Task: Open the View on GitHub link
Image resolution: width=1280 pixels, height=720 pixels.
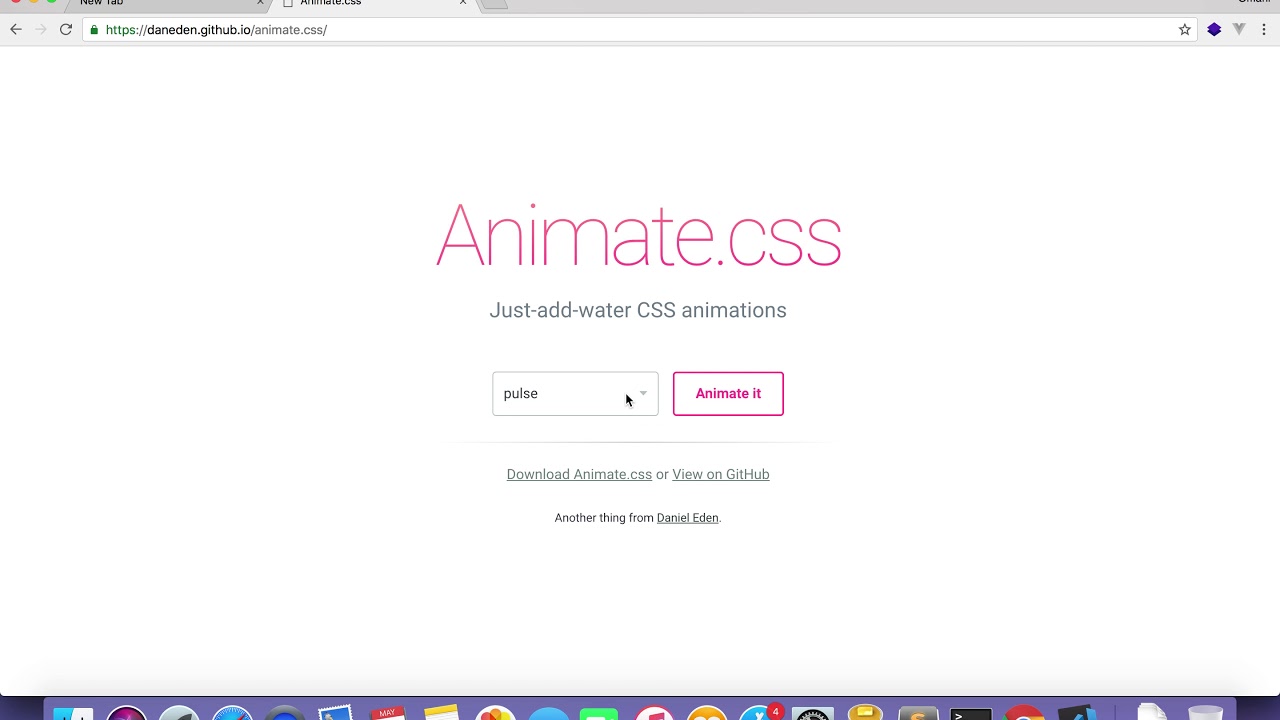Action: tap(721, 475)
